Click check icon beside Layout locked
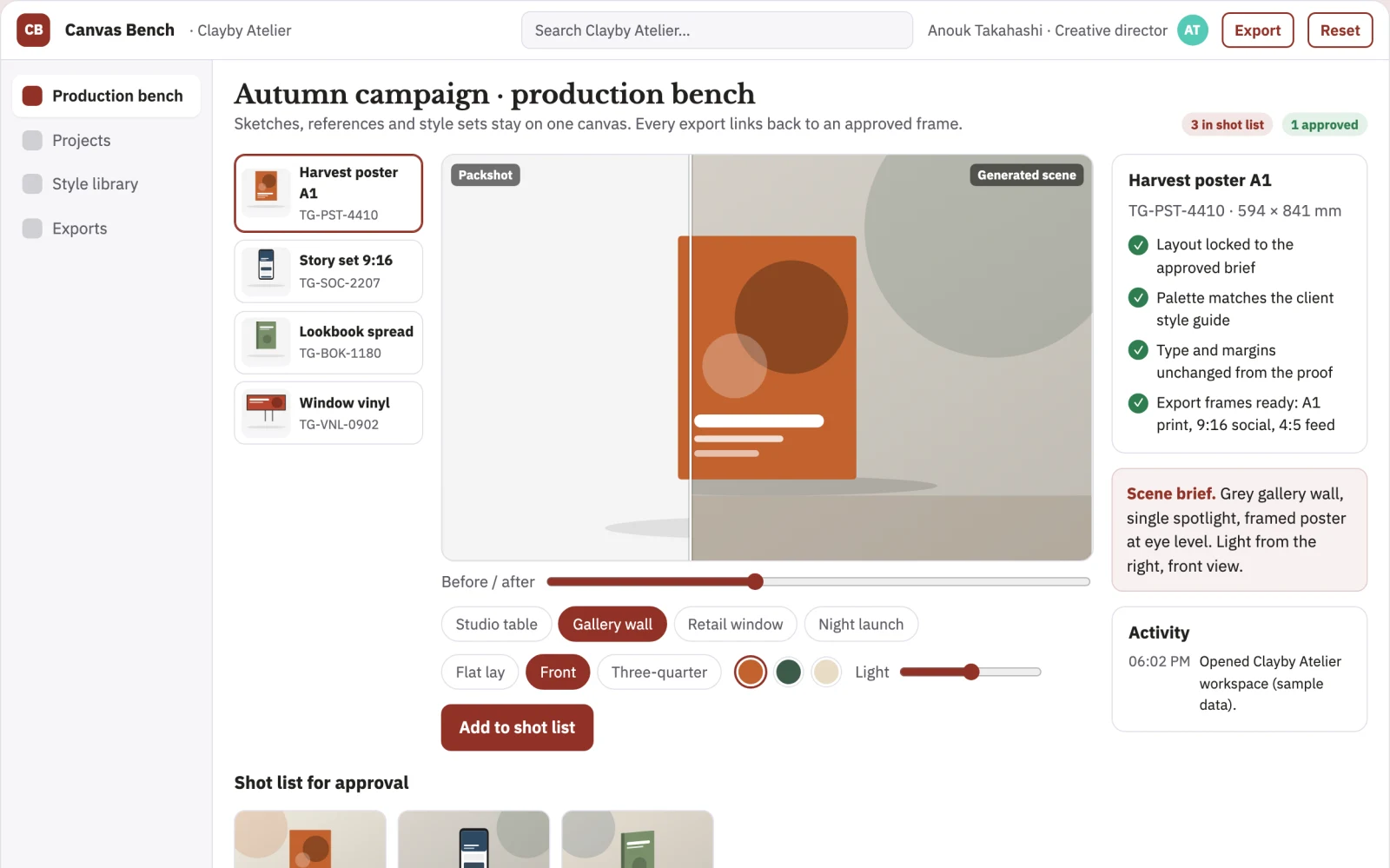1390x868 pixels. [x=1138, y=245]
